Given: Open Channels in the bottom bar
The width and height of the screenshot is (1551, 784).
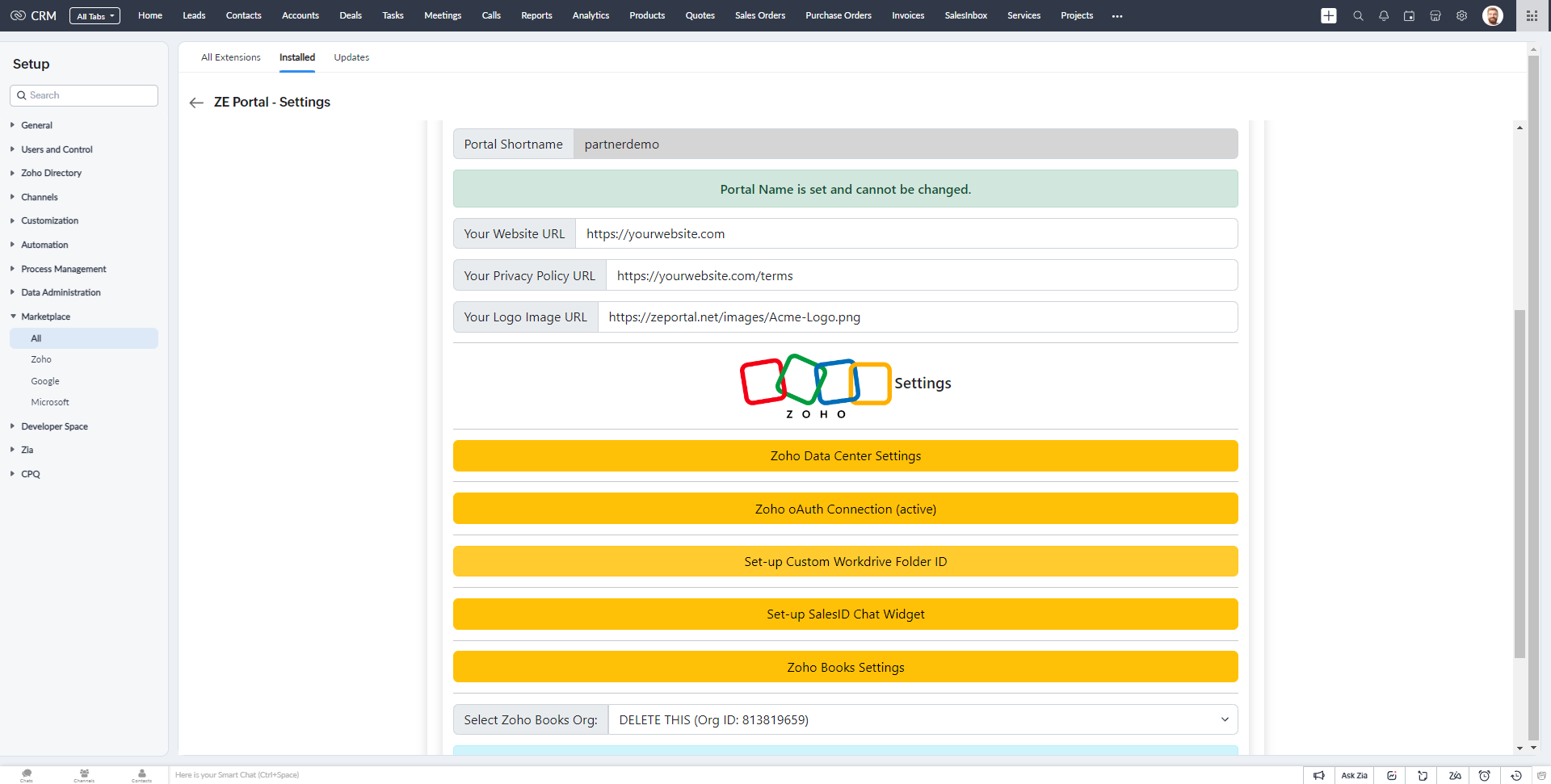Looking at the screenshot, I should click(x=84, y=775).
